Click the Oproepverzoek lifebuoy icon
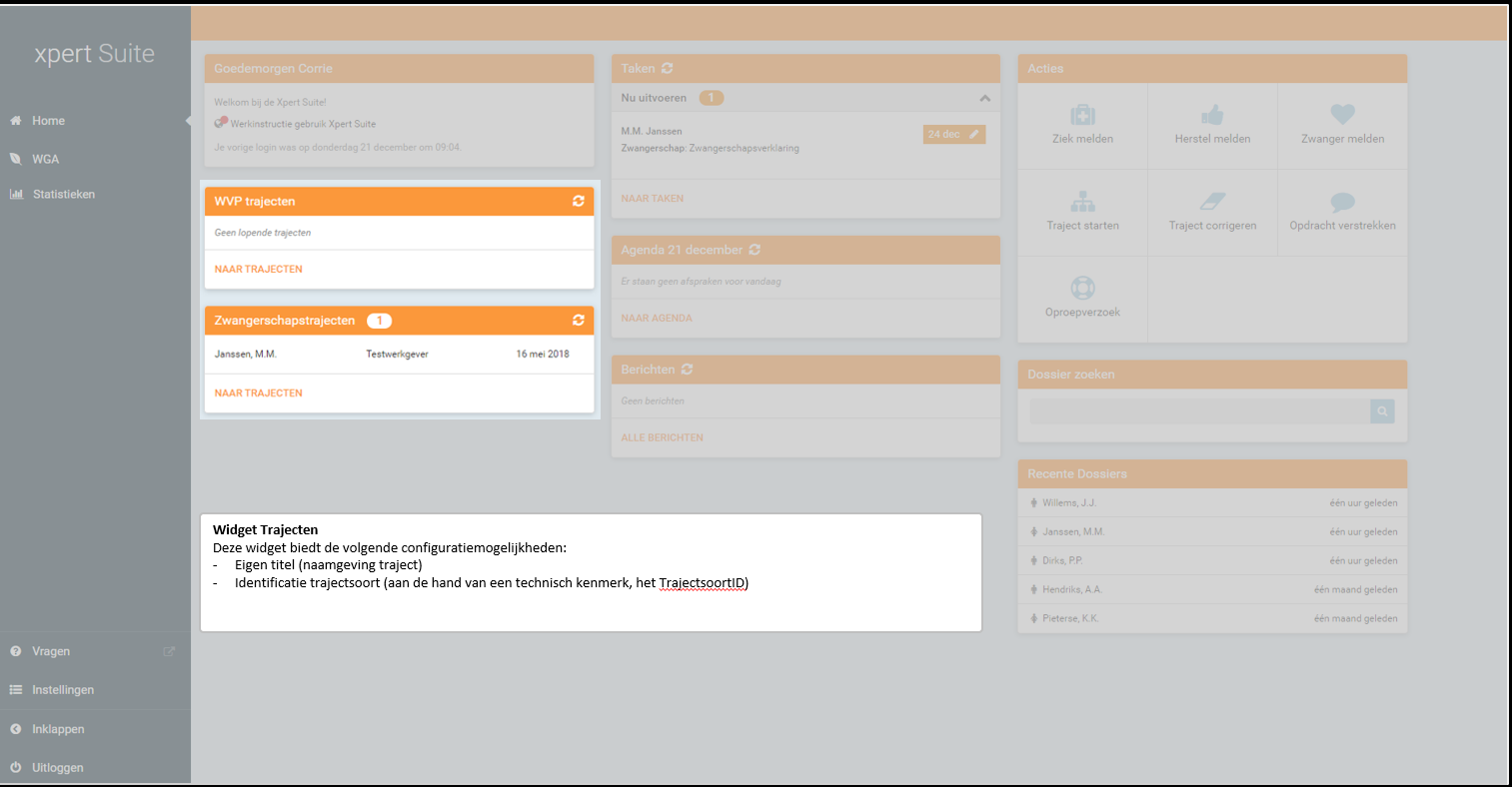Screen dimensions: 1512x787 tap(1082, 289)
